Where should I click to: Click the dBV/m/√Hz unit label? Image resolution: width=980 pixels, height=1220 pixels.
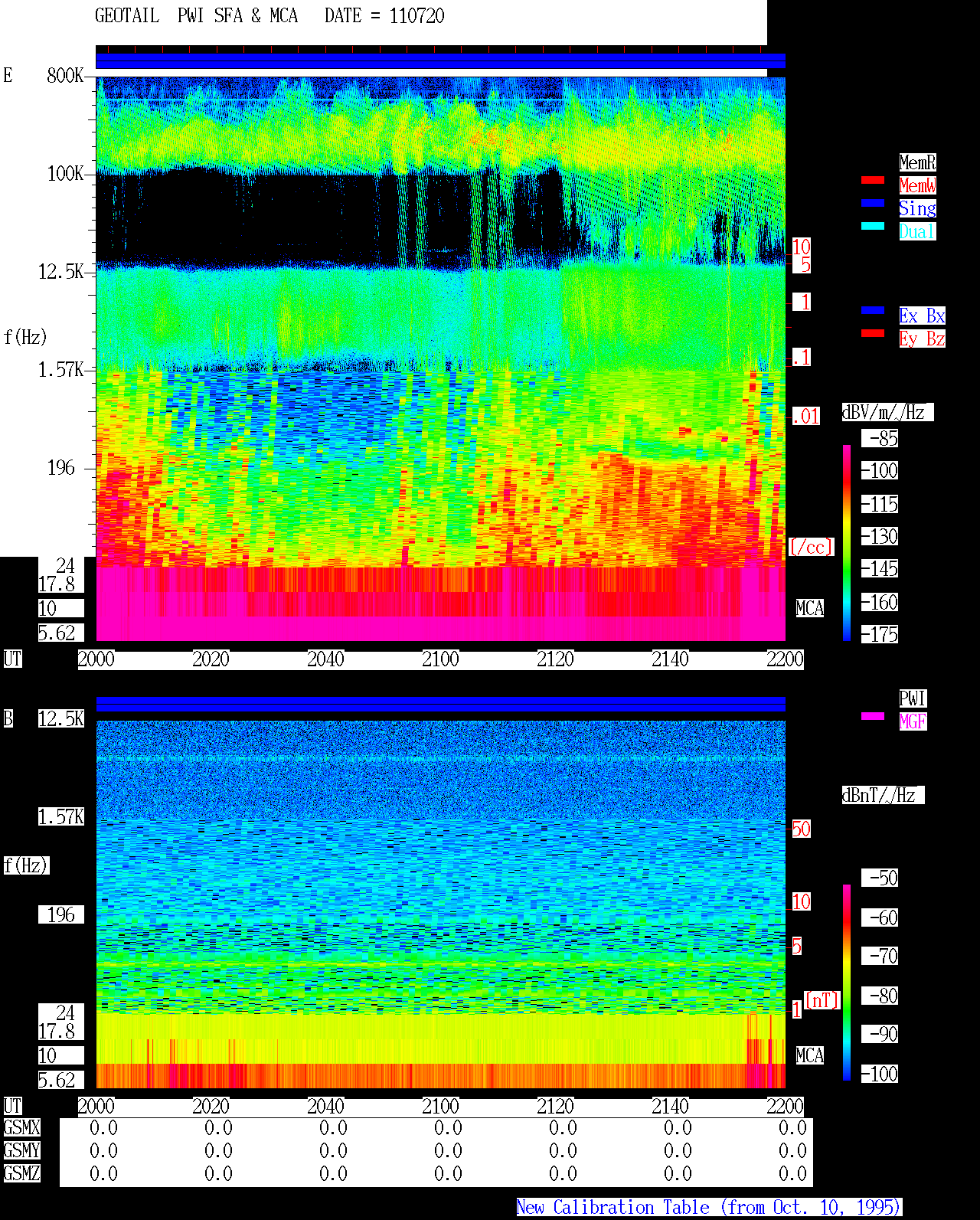point(887,412)
